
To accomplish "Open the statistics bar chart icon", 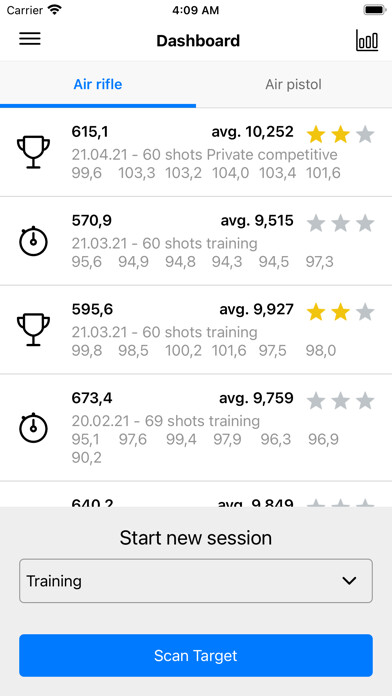I will (367, 41).
